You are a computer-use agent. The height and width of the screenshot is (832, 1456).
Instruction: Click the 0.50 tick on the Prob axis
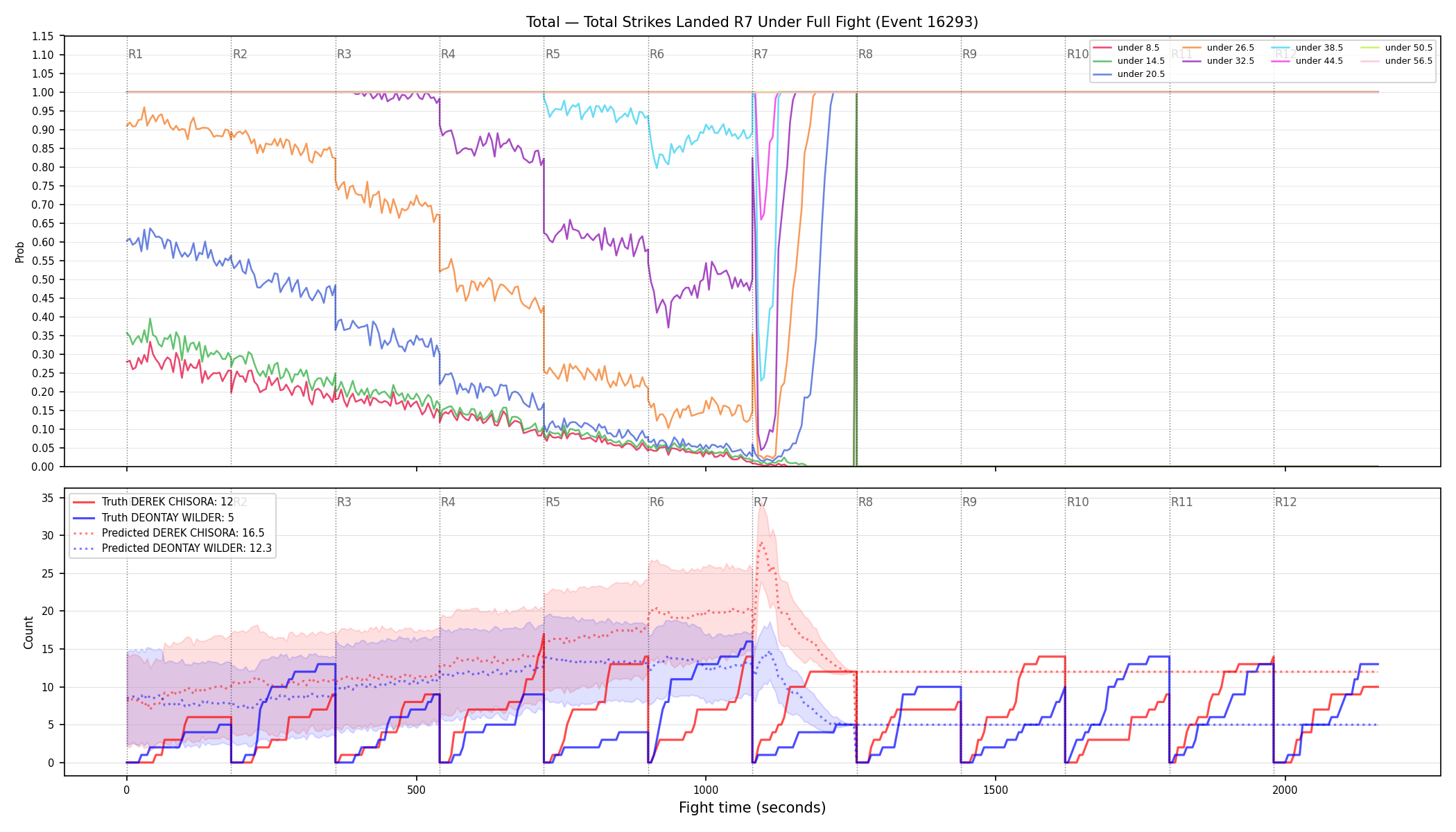(43, 279)
